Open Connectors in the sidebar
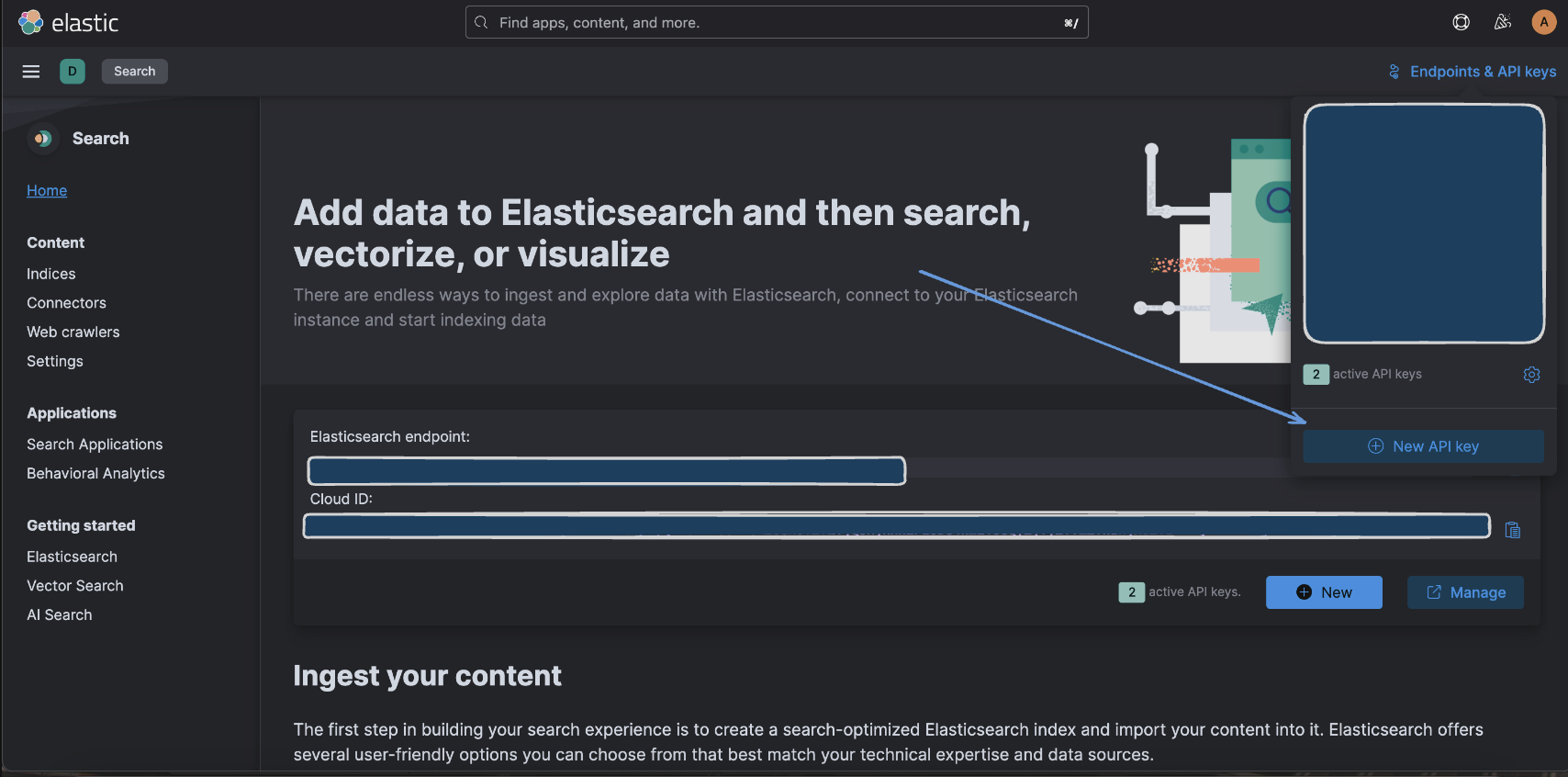 tap(66, 303)
